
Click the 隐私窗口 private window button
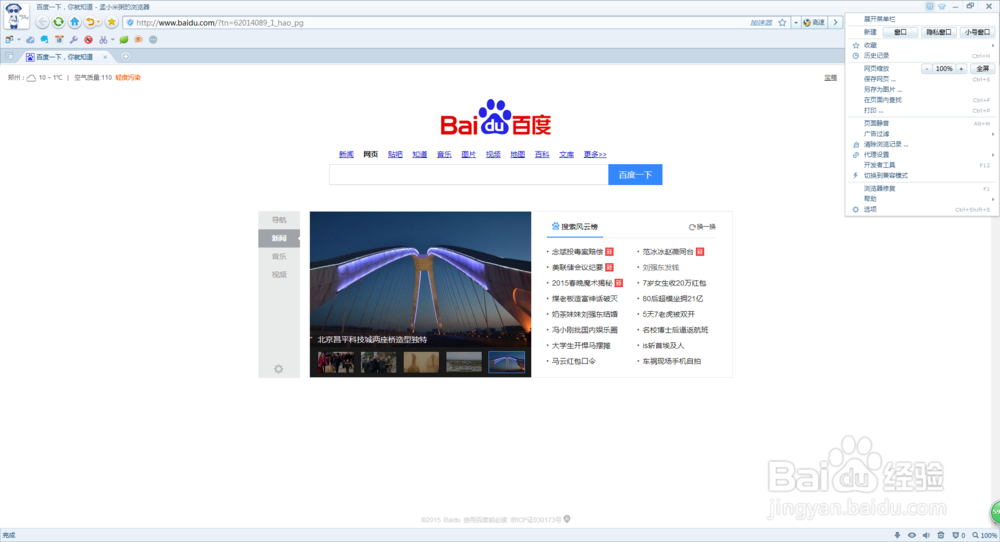click(938, 32)
